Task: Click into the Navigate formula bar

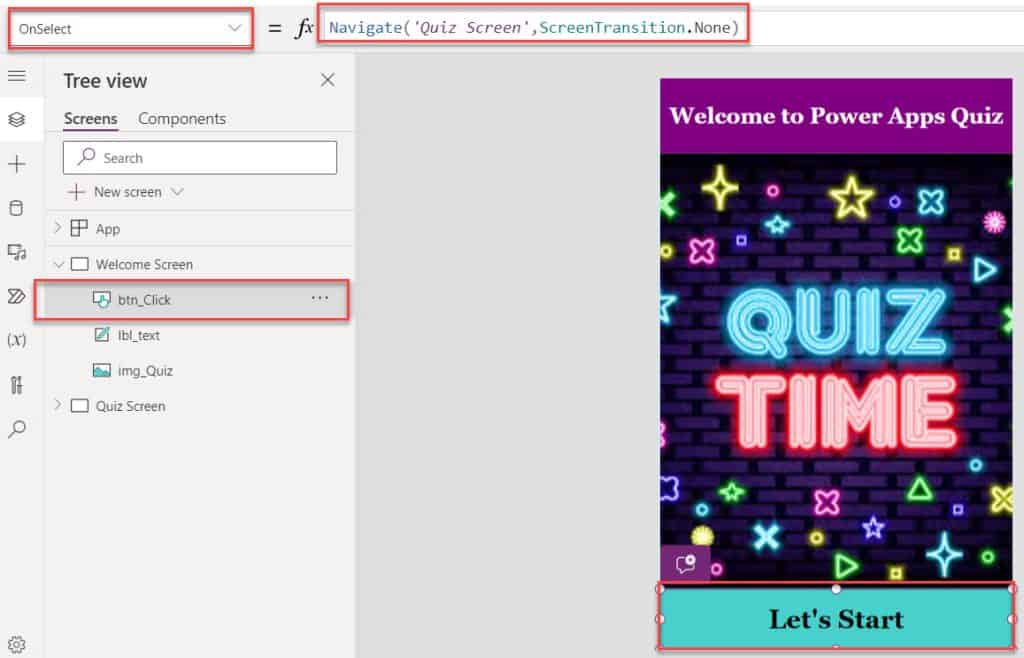Action: (534, 27)
